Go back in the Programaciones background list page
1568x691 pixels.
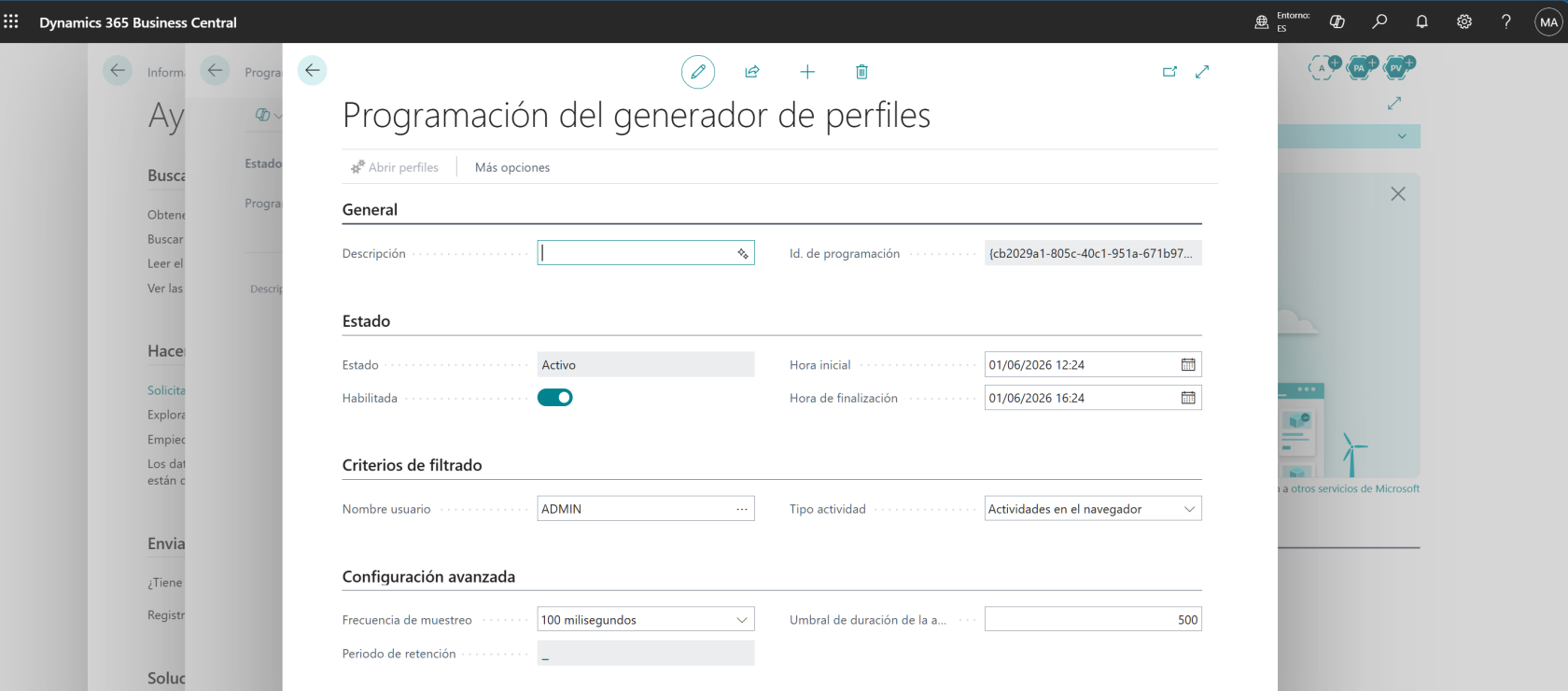pos(215,70)
